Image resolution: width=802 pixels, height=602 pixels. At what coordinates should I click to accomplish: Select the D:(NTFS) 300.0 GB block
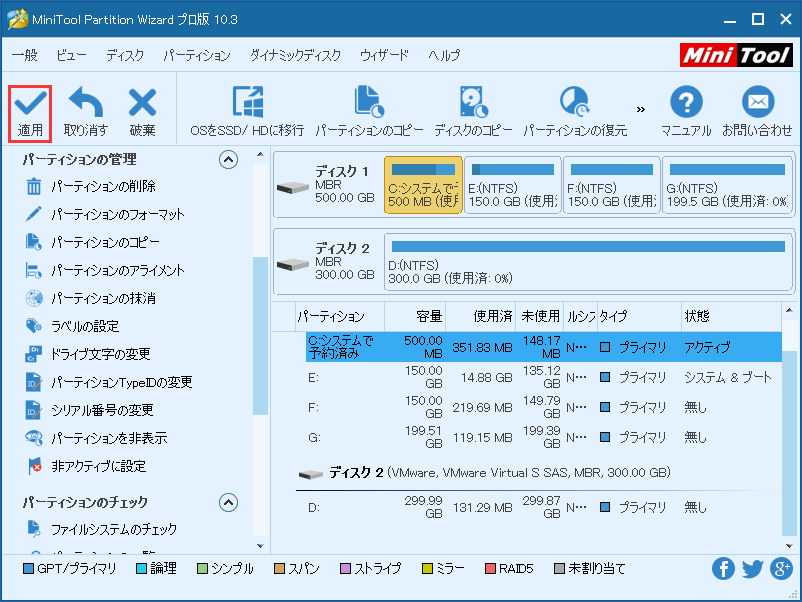click(588, 262)
